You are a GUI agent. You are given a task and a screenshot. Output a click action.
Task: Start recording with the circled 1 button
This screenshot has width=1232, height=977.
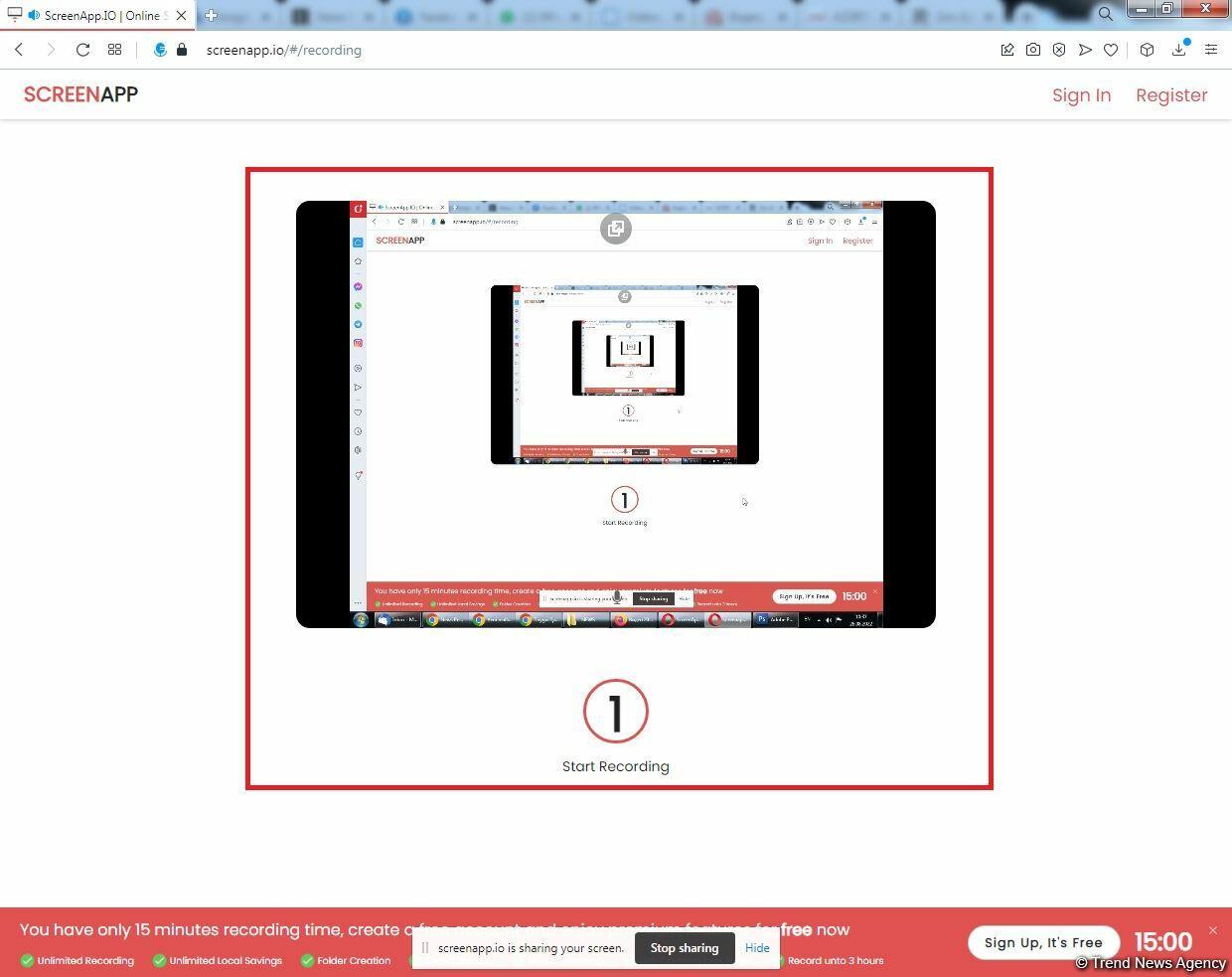[x=616, y=712]
